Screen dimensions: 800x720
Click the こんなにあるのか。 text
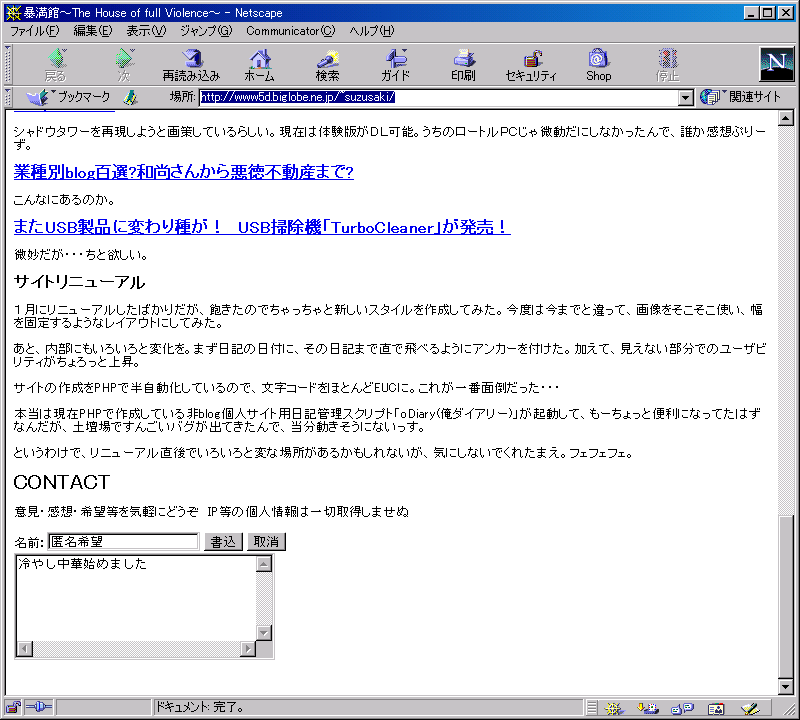click(64, 200)
